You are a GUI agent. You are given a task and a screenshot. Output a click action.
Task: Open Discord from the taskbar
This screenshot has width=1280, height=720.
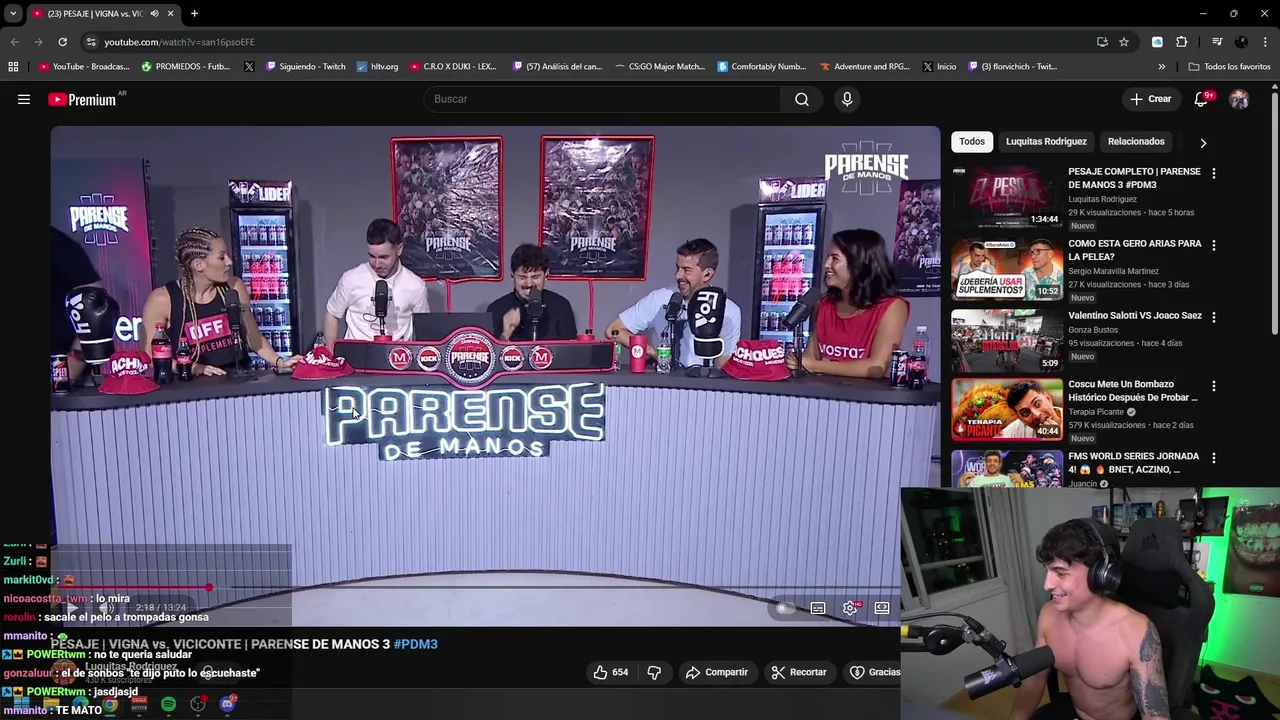pos(227,704)
